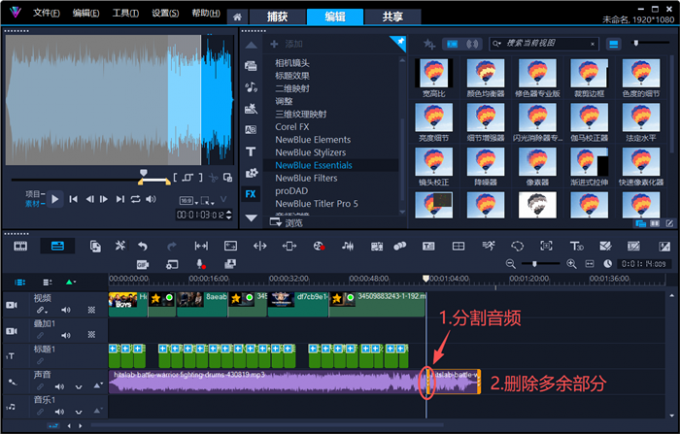Mute the 音乐1 music track
The height and width of the screenshot is (434, 680).
(x=59, y=412)
